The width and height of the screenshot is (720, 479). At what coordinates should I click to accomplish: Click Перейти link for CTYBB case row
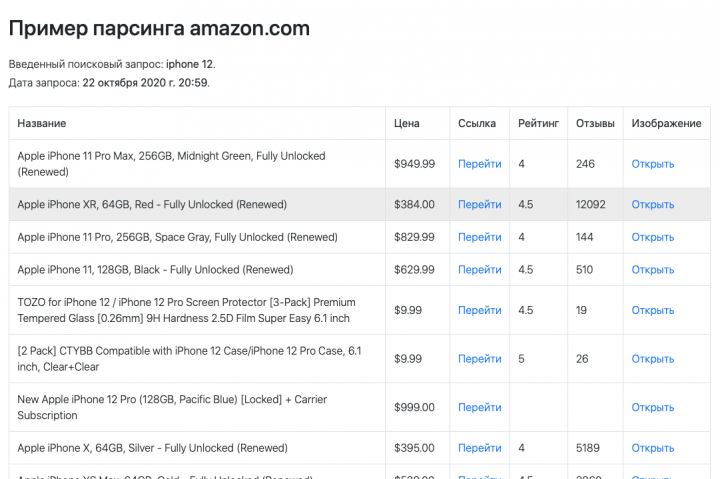coord(479,359)
